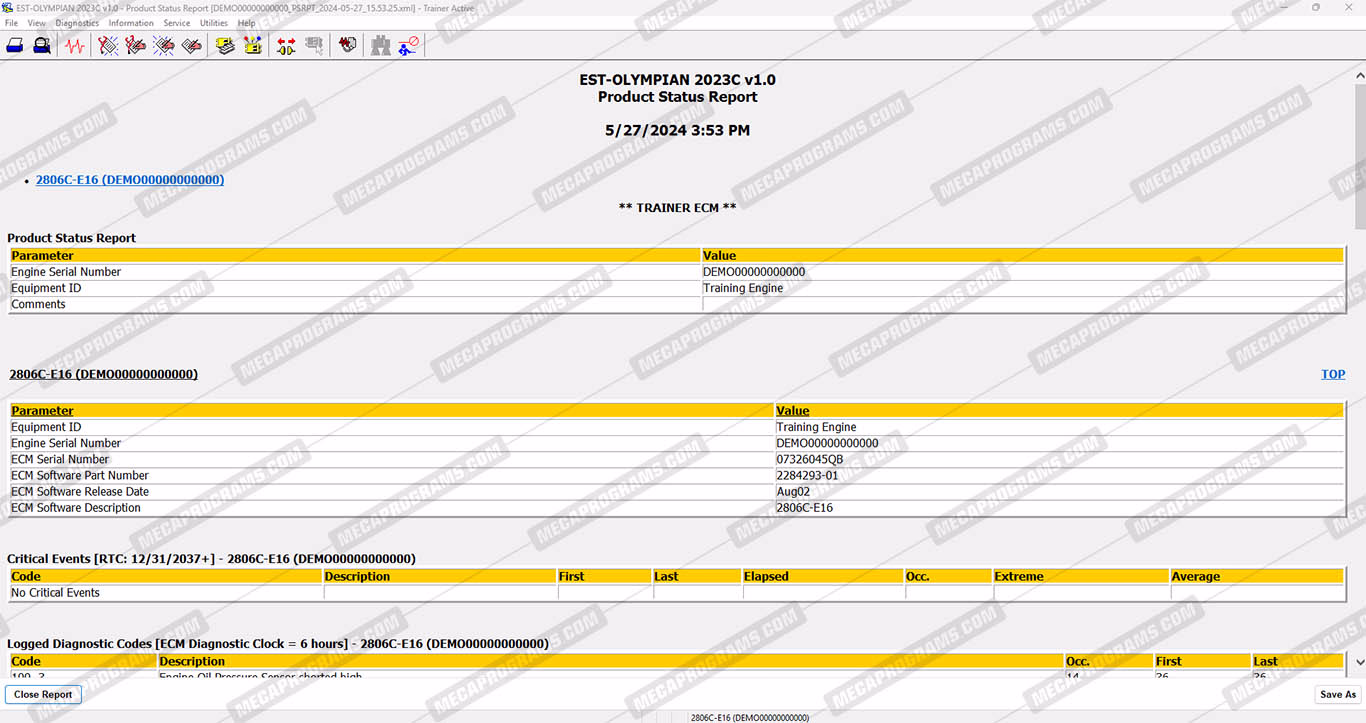The image size is (1366, 723).
Task: Follow the blue 2806C-E16 bulleted link
Action: (x=129, y=180)
